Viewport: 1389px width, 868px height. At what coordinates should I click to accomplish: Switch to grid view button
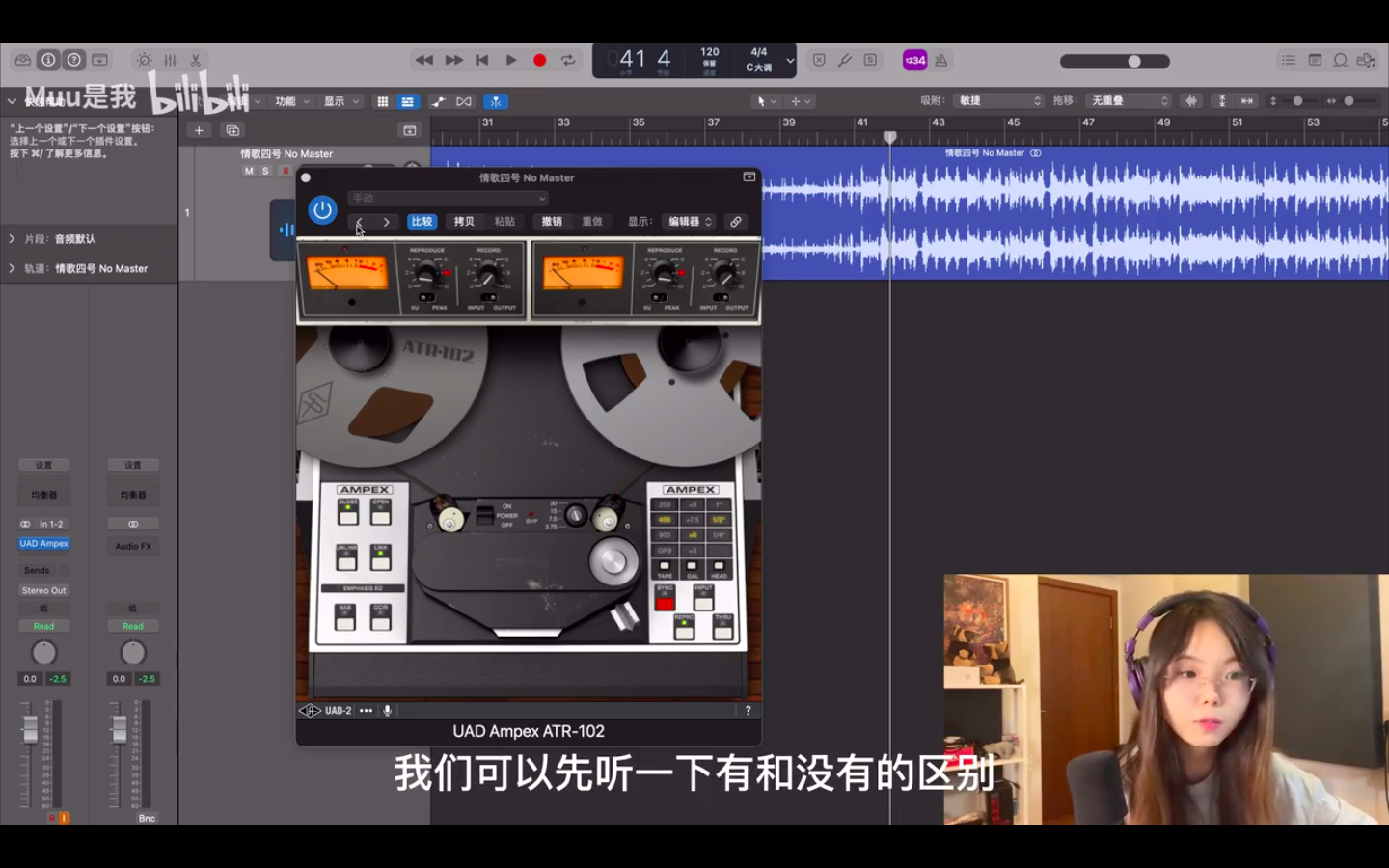pos(383,101)
